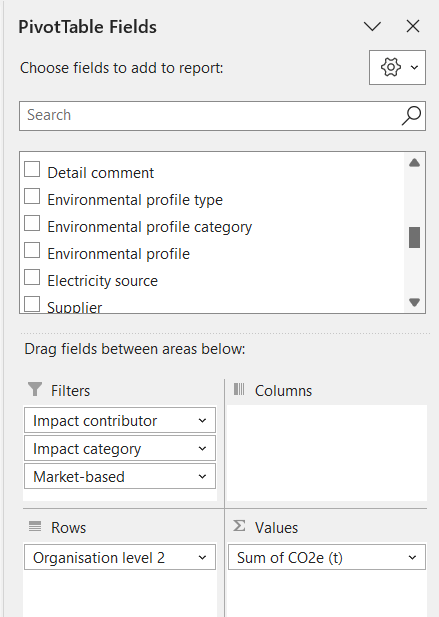Viewport: 439px width, 617px height.
Task: Click the Filters funnel icon
Action: pyautogui.click(x=35, y=389)
